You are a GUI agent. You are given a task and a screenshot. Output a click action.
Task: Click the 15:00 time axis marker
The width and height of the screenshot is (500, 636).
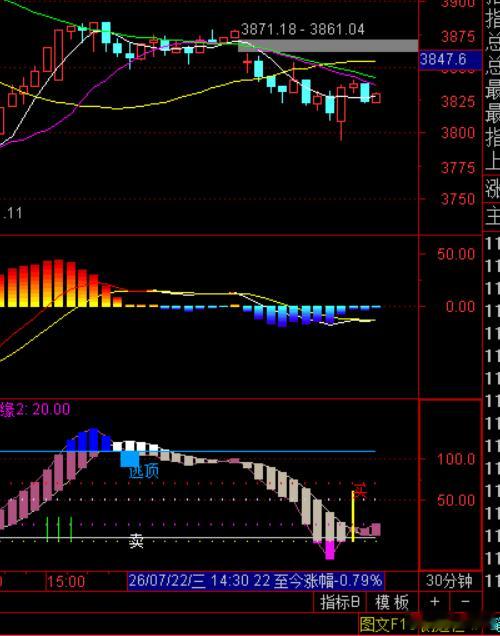66,582
